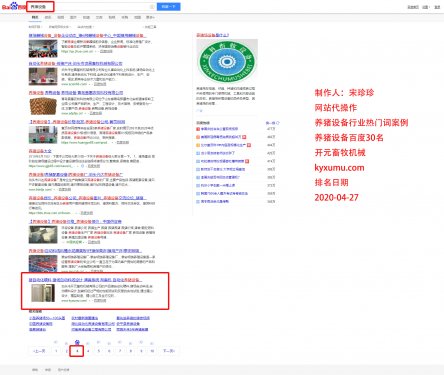Image resolution: width=444 pixels, height=375 pixels.
Task: Open the green circular company logo image
Action: pos(227,61)
